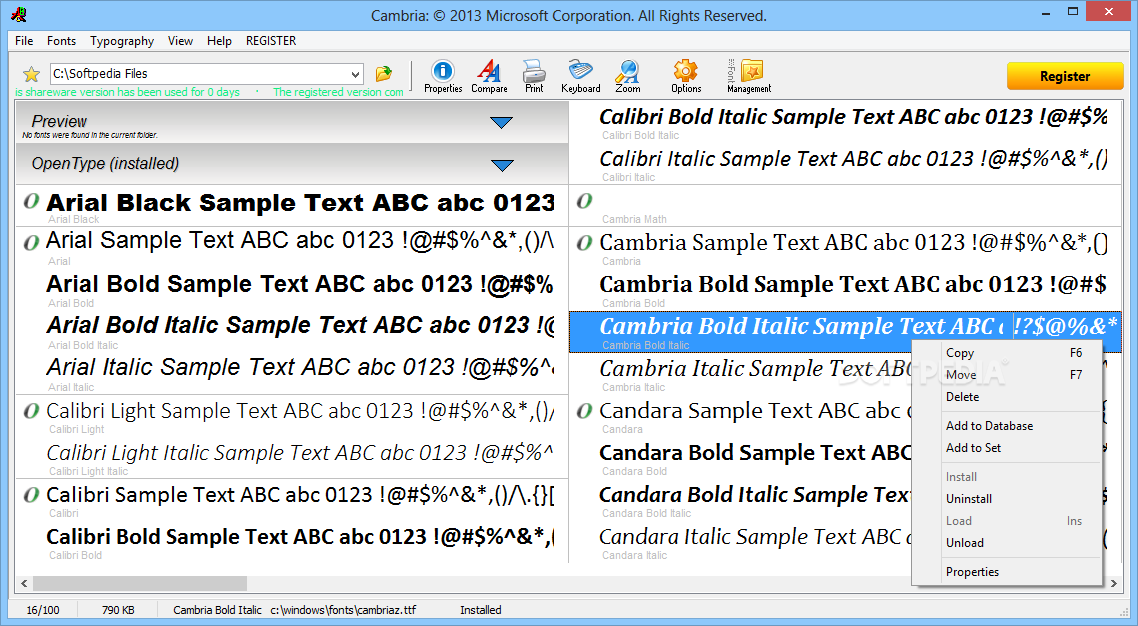Open the Help menu
Screen dimensions: 1138x626
point(219,41)
